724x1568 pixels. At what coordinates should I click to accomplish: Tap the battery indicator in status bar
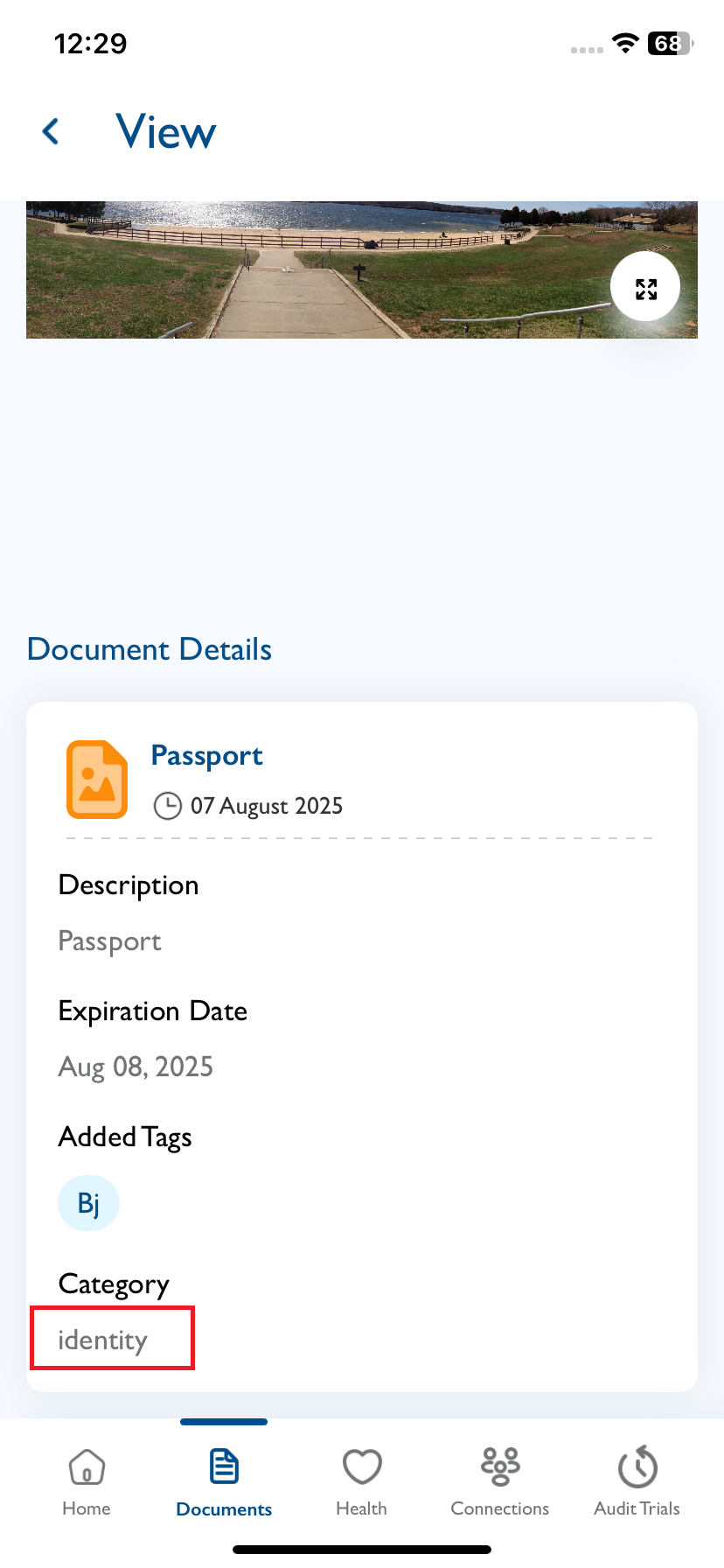pyautogui.click(x=671, y=43)
